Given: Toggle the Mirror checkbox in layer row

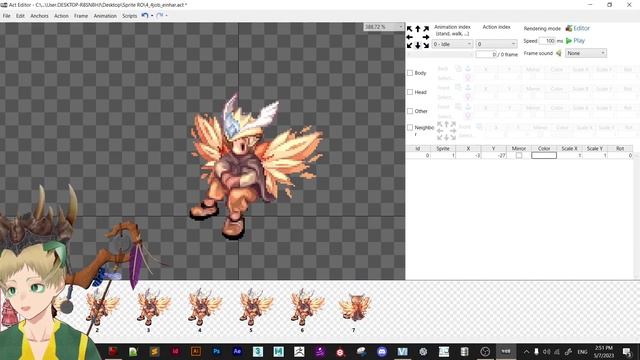Looking at the screenshot, I should coord(519,156).
